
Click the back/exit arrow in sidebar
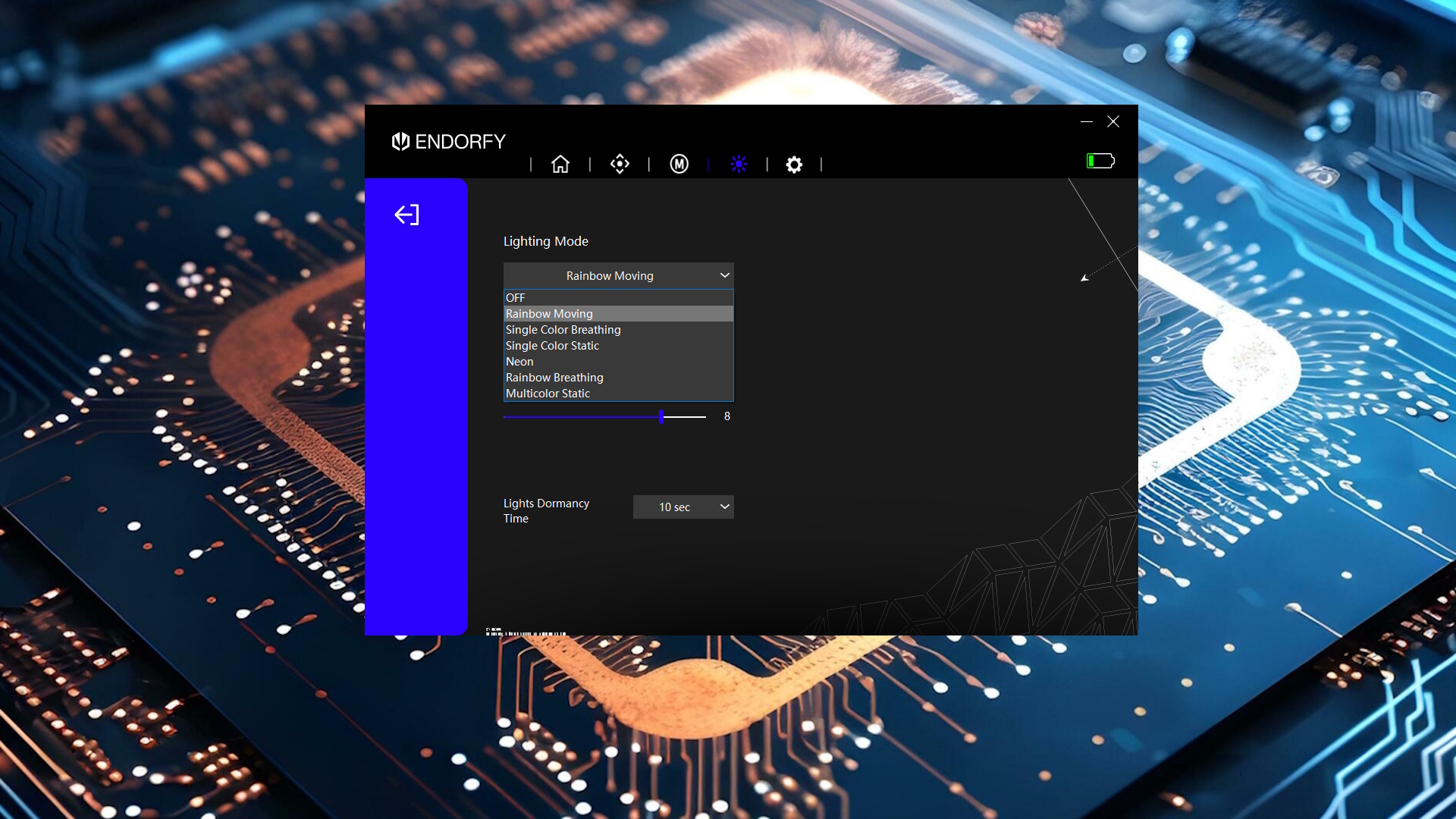point(406,215)
